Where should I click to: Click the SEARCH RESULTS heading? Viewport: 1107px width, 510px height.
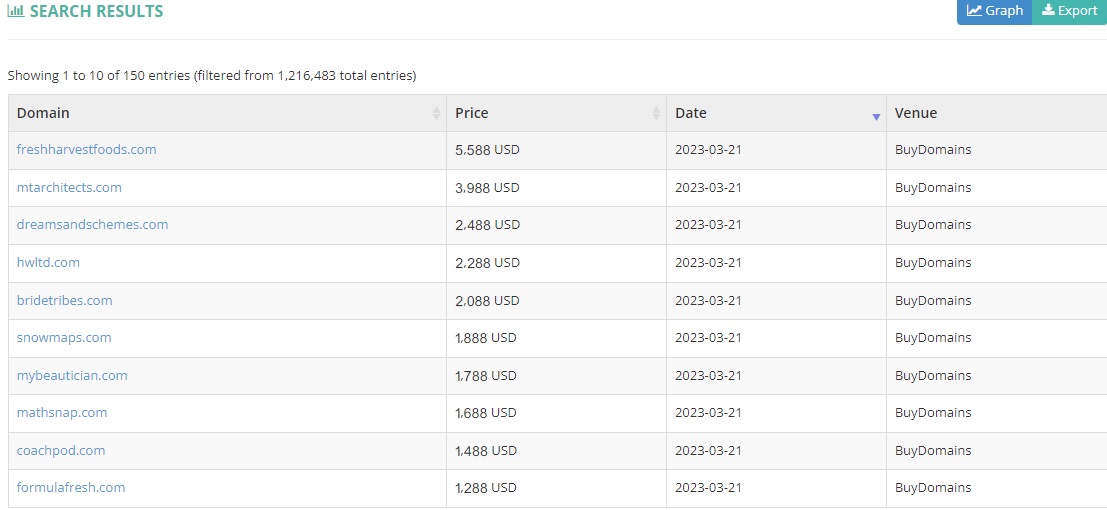pos(96,11)
